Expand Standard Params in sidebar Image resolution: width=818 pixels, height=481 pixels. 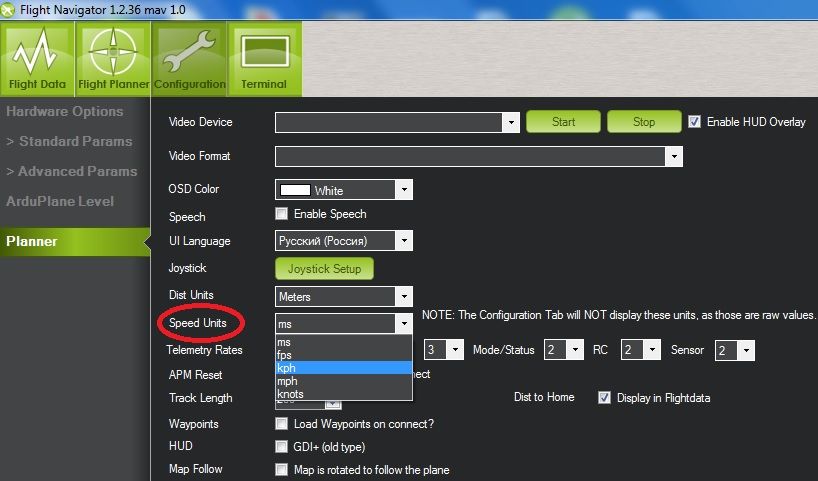tap(69, 141)
